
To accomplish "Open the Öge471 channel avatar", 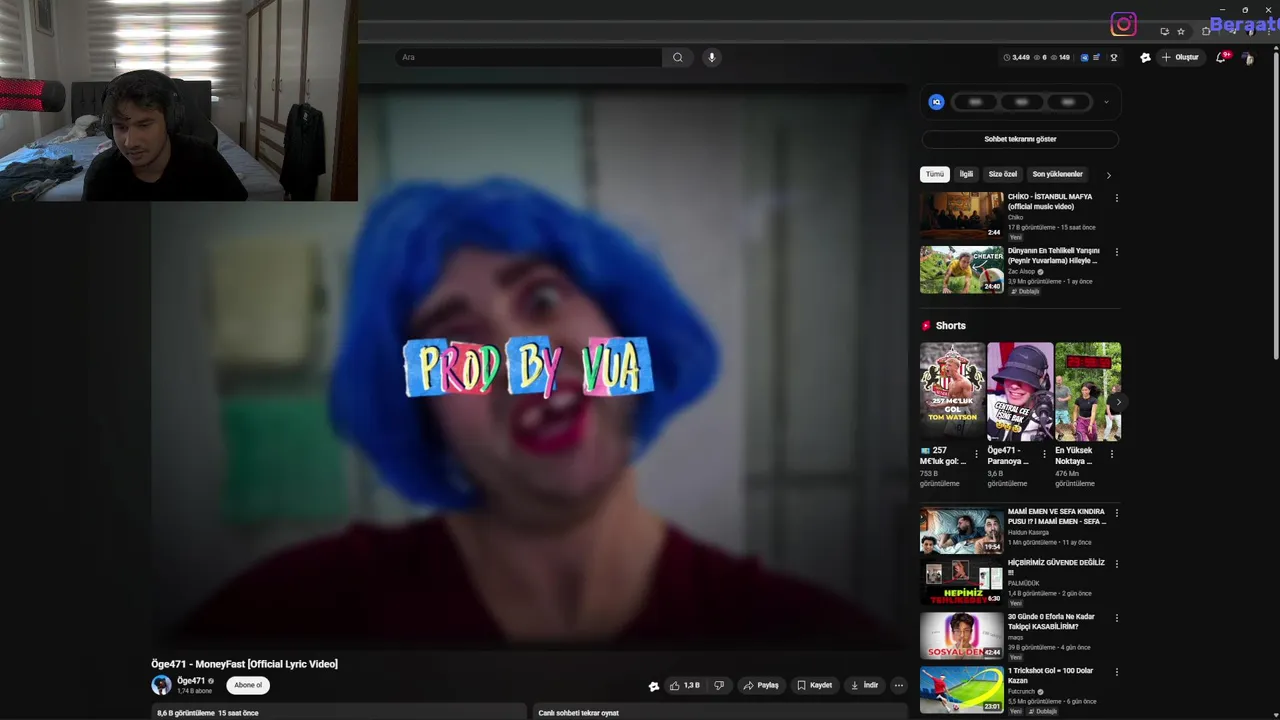I will point(161,685).
